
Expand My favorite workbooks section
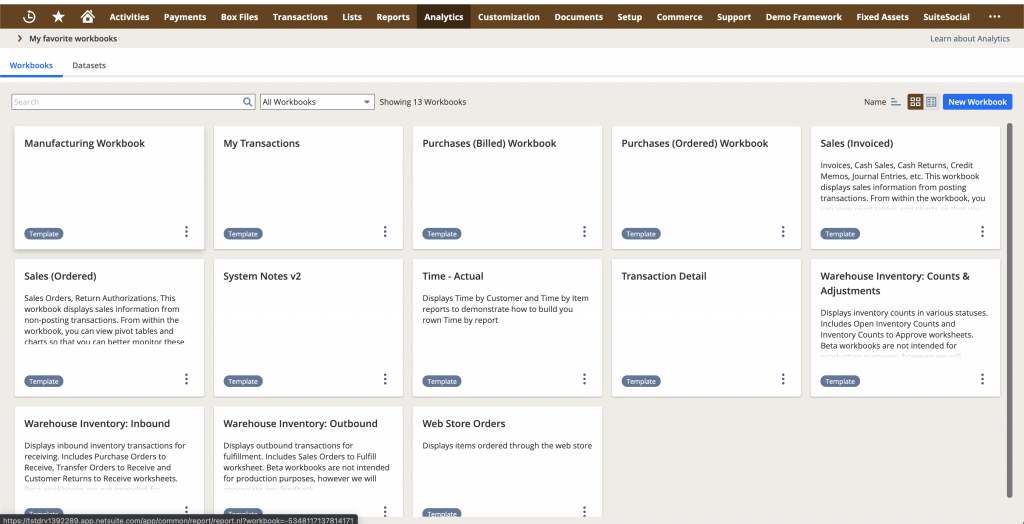coord(20,39)
